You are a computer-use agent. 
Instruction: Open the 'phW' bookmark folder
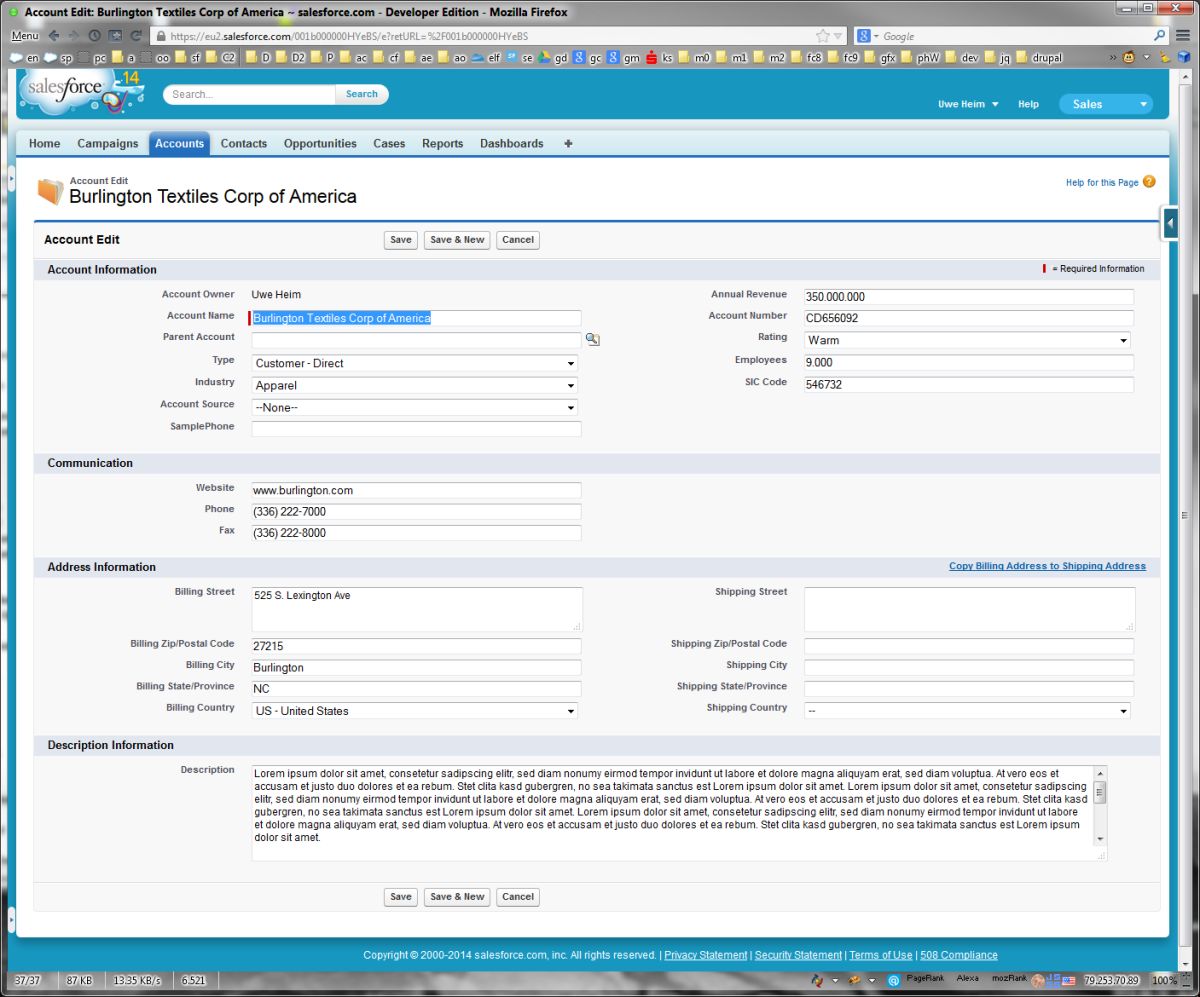click(920, 58)
